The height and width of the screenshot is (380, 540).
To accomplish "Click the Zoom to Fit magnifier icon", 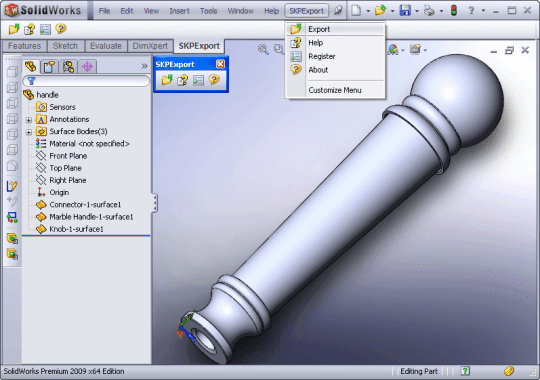I will coord(263,49).
